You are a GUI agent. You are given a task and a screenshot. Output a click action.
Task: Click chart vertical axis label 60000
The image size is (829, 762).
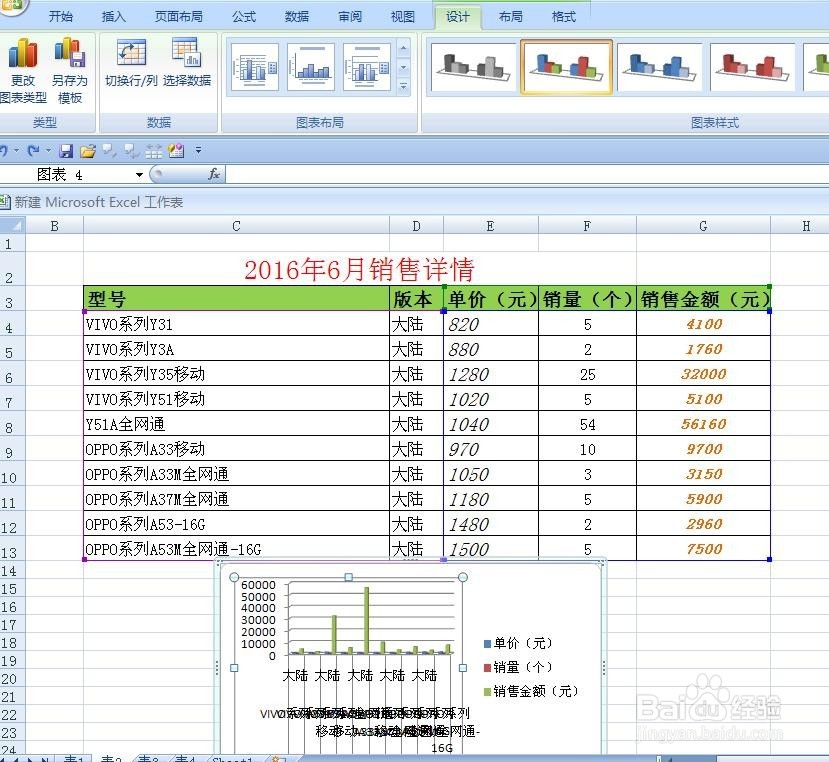258,585
